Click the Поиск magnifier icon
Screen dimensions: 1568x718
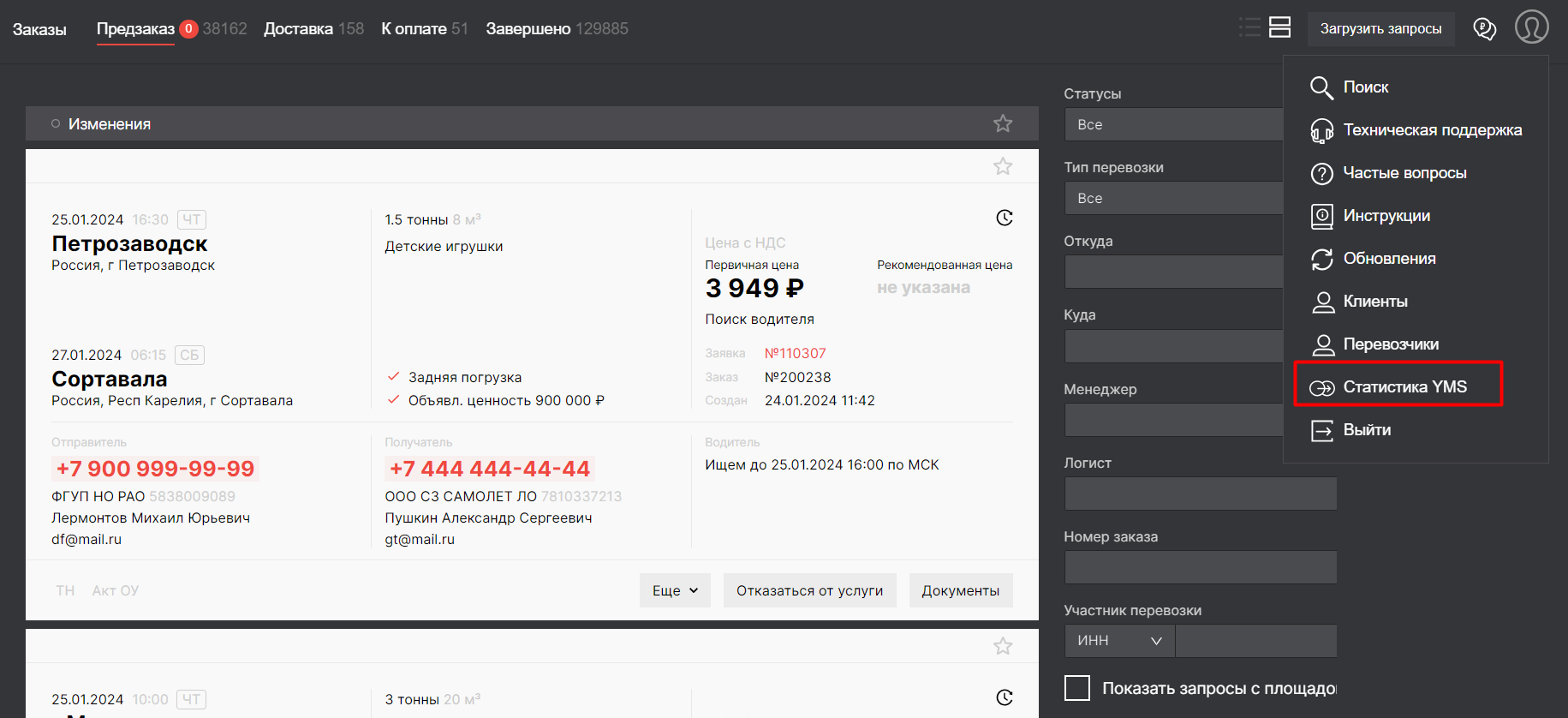[x=1321, y=87]
